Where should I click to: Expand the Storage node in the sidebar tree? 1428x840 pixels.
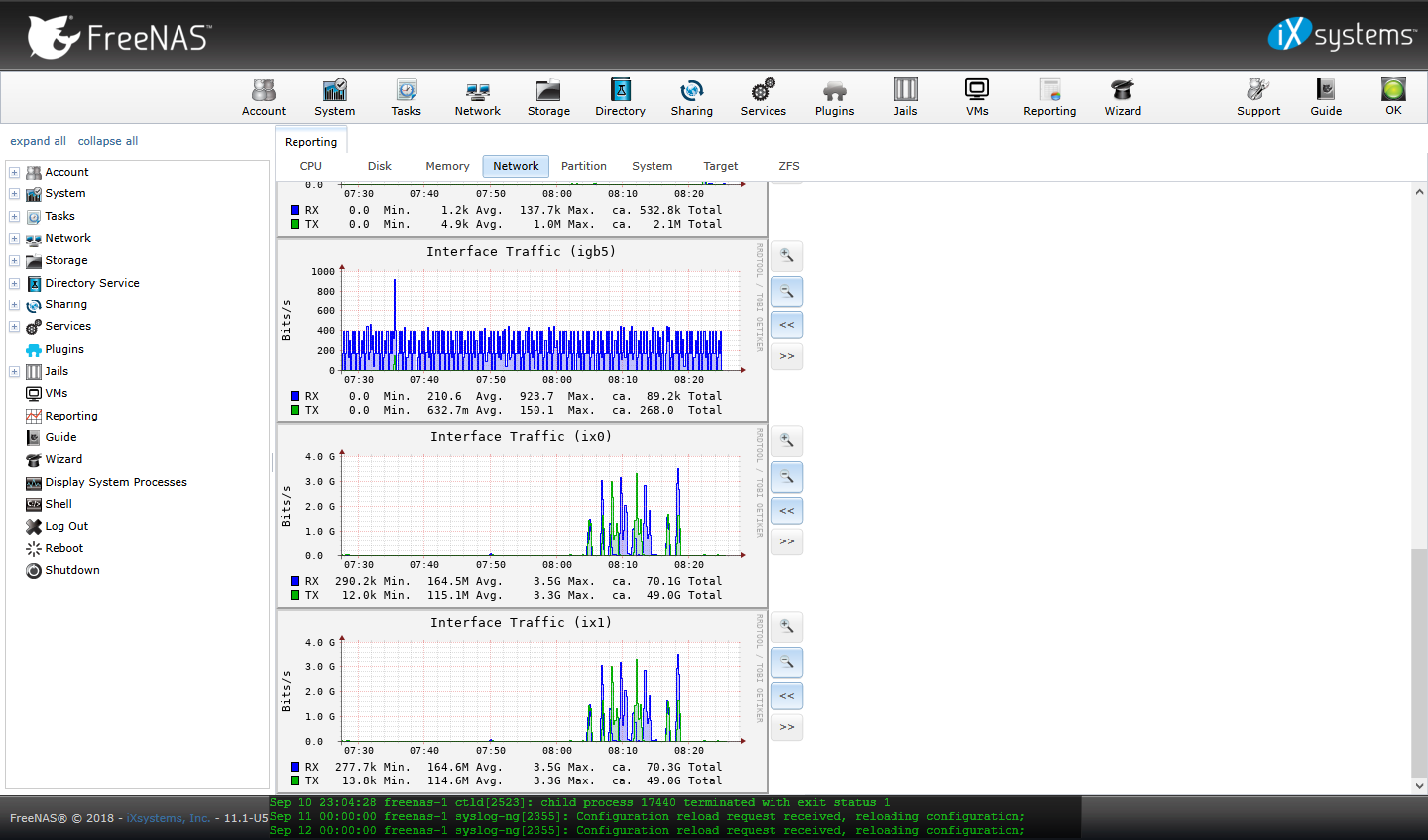click(x=15, y=260)
